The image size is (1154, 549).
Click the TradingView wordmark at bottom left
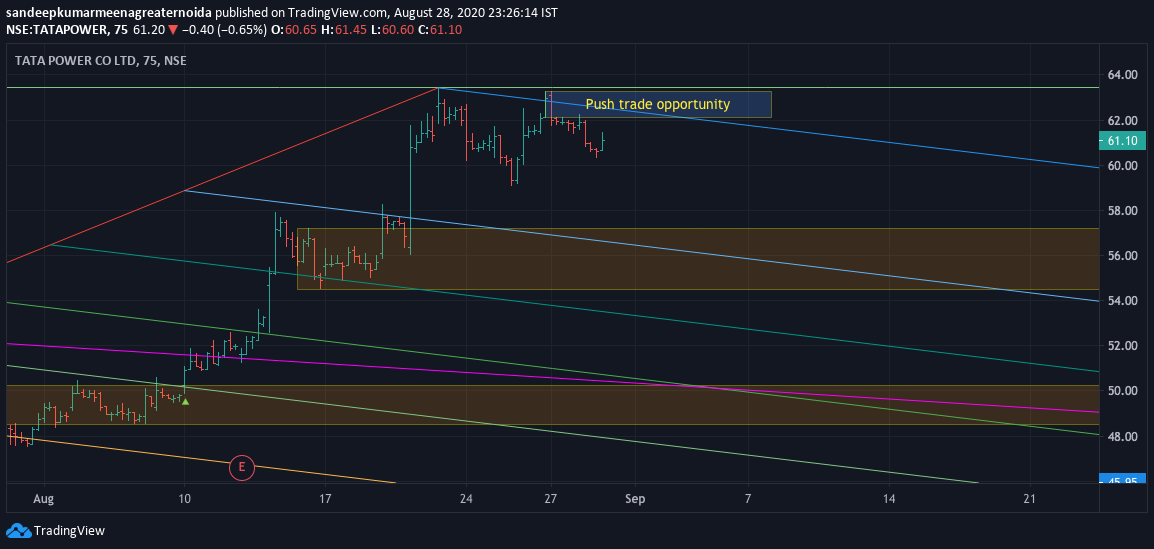click(x=70, y=531)
